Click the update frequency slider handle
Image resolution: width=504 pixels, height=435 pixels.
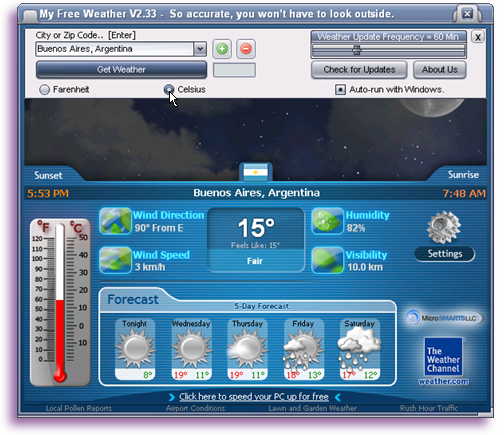[x=357, y=50]
